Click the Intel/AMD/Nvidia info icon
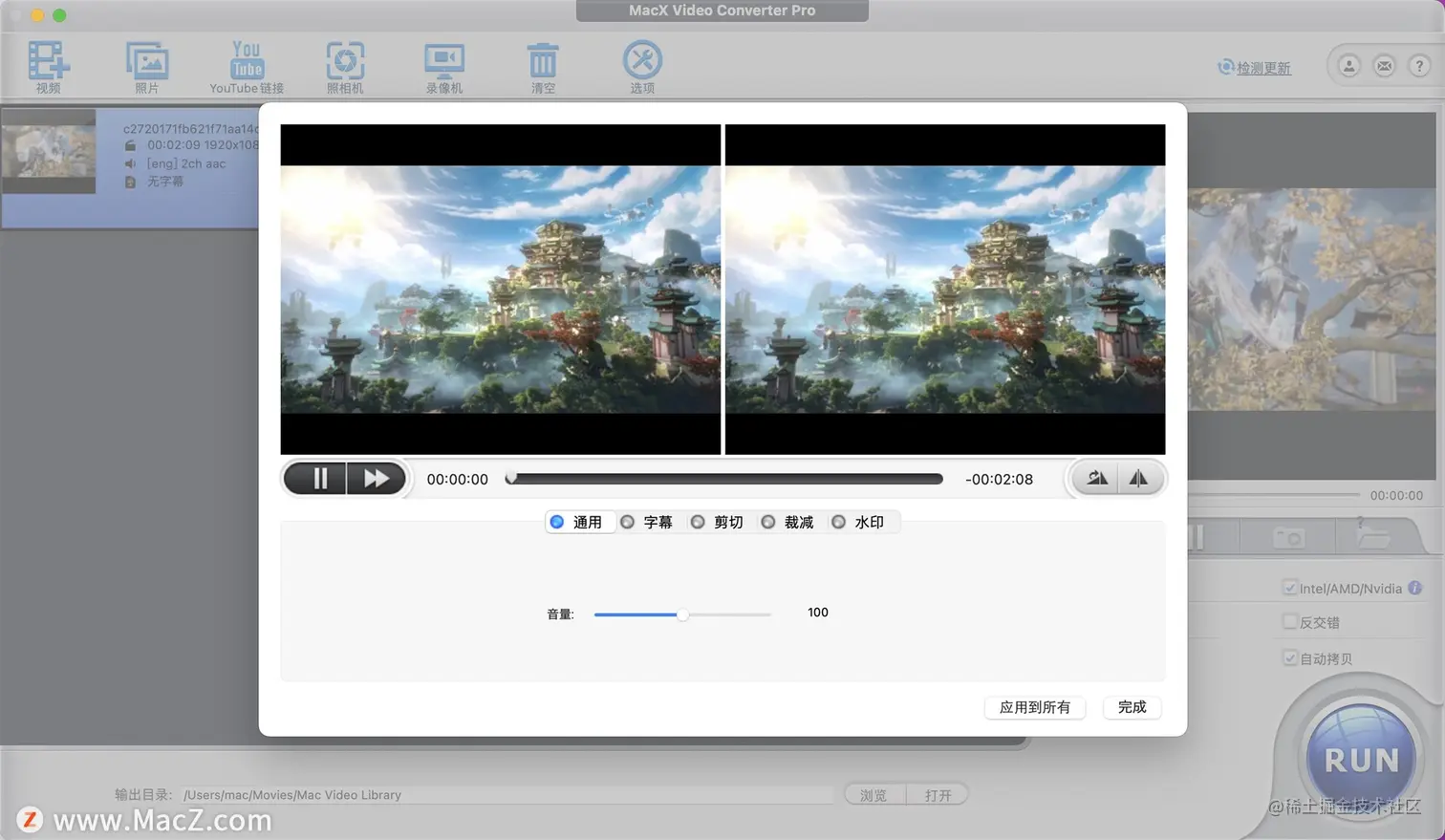1445x840 pixels. point(1415,588)
